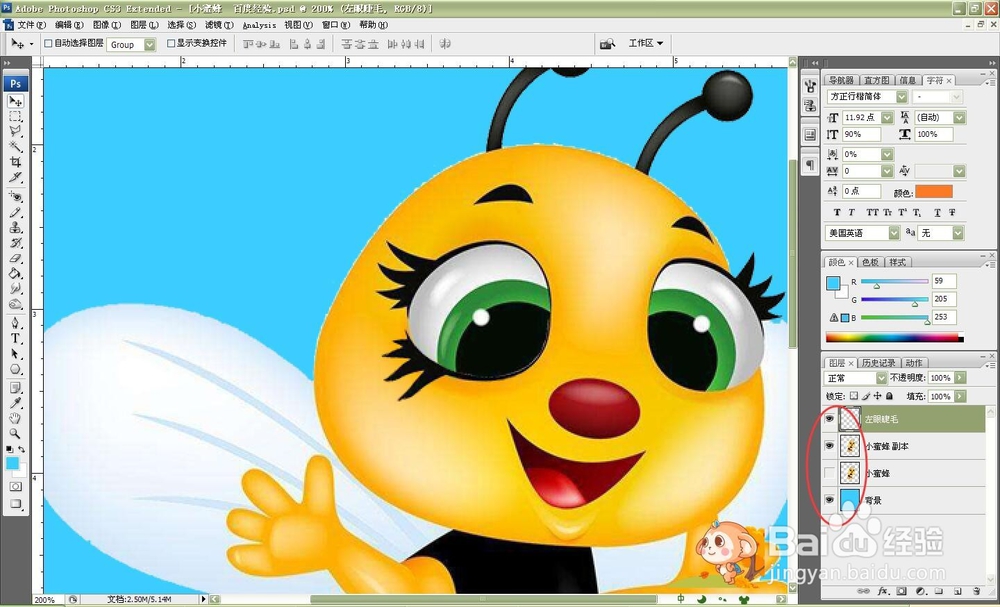Switch to the 历史记录 tab
This screenshot has width=1000, height=607.
coord(879,363)
